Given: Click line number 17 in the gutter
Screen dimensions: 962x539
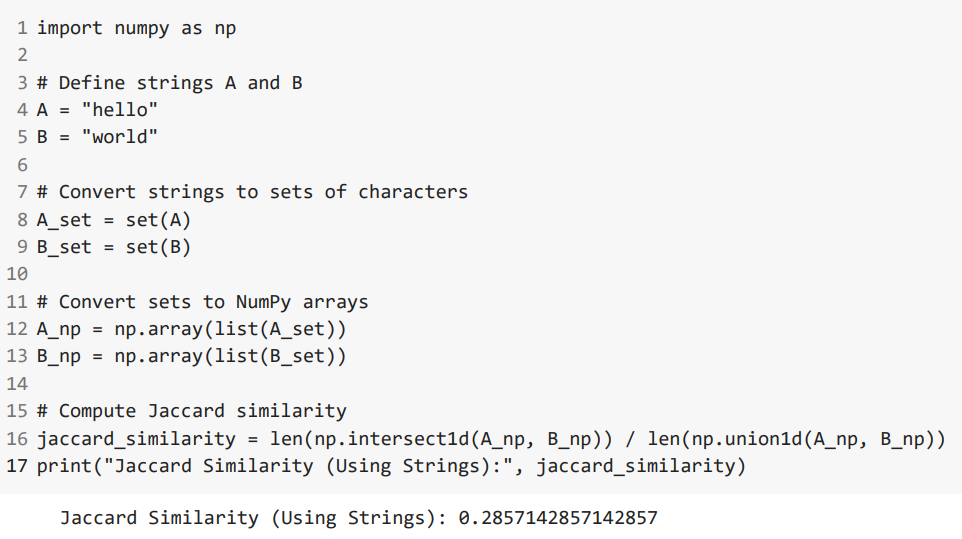Looking at the screenshot, I should click(17, 466).
